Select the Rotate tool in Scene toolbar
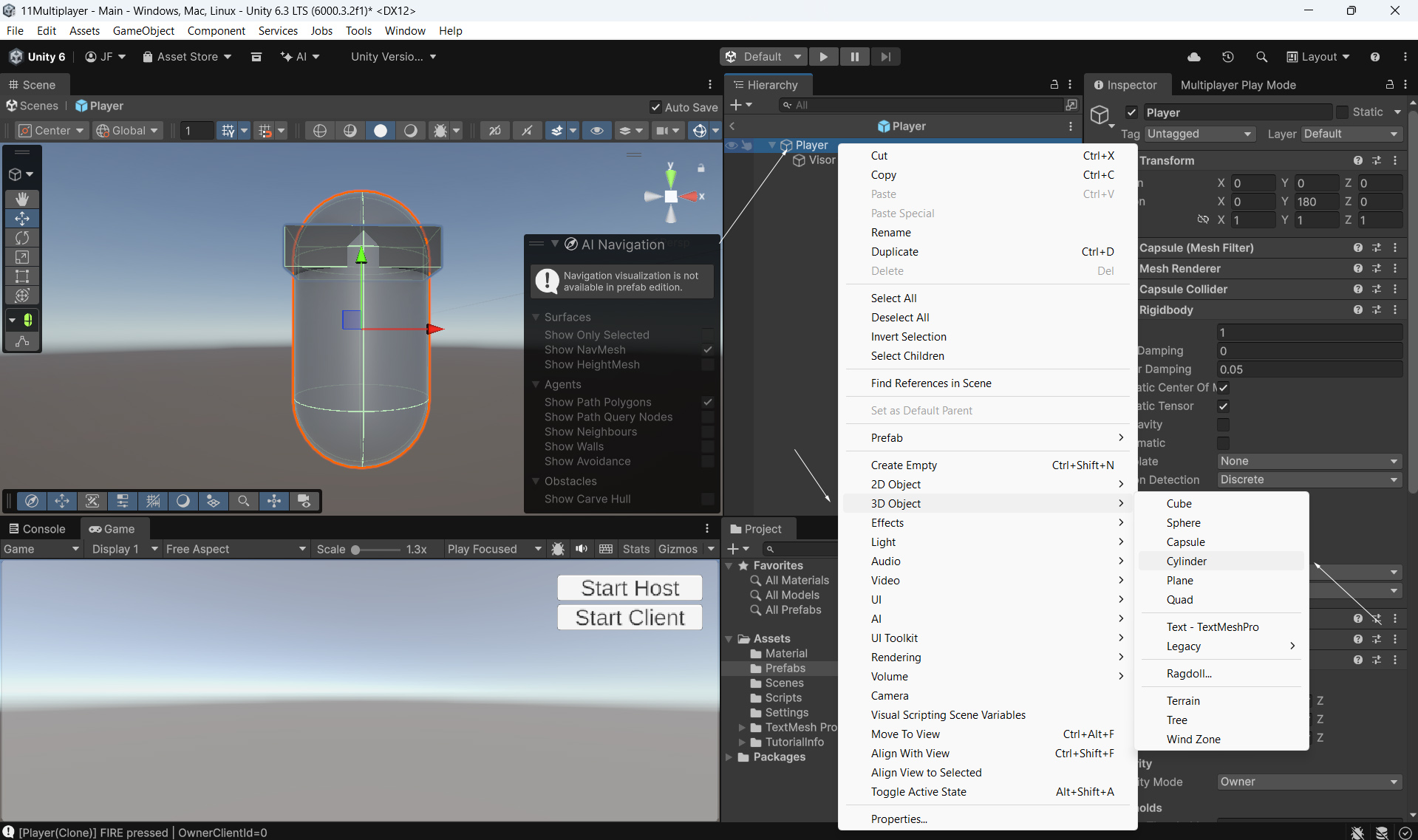This screenshot has height=840, width=1418. [x=22, y=238]
